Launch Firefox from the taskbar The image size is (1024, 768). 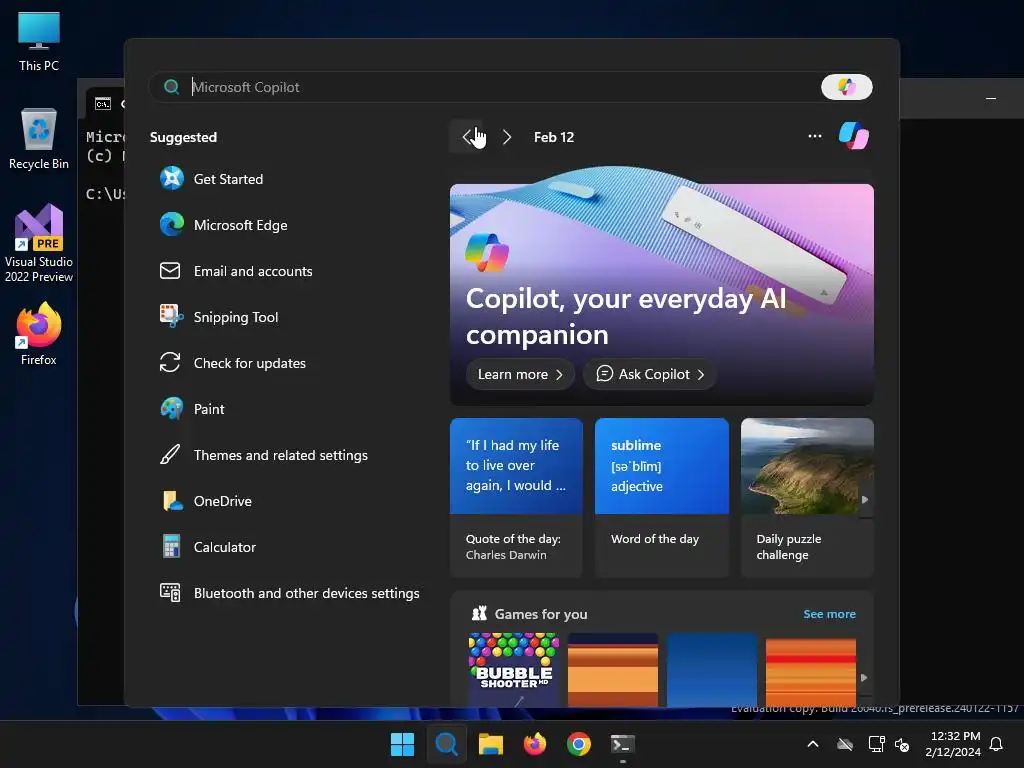click(535, 744)
